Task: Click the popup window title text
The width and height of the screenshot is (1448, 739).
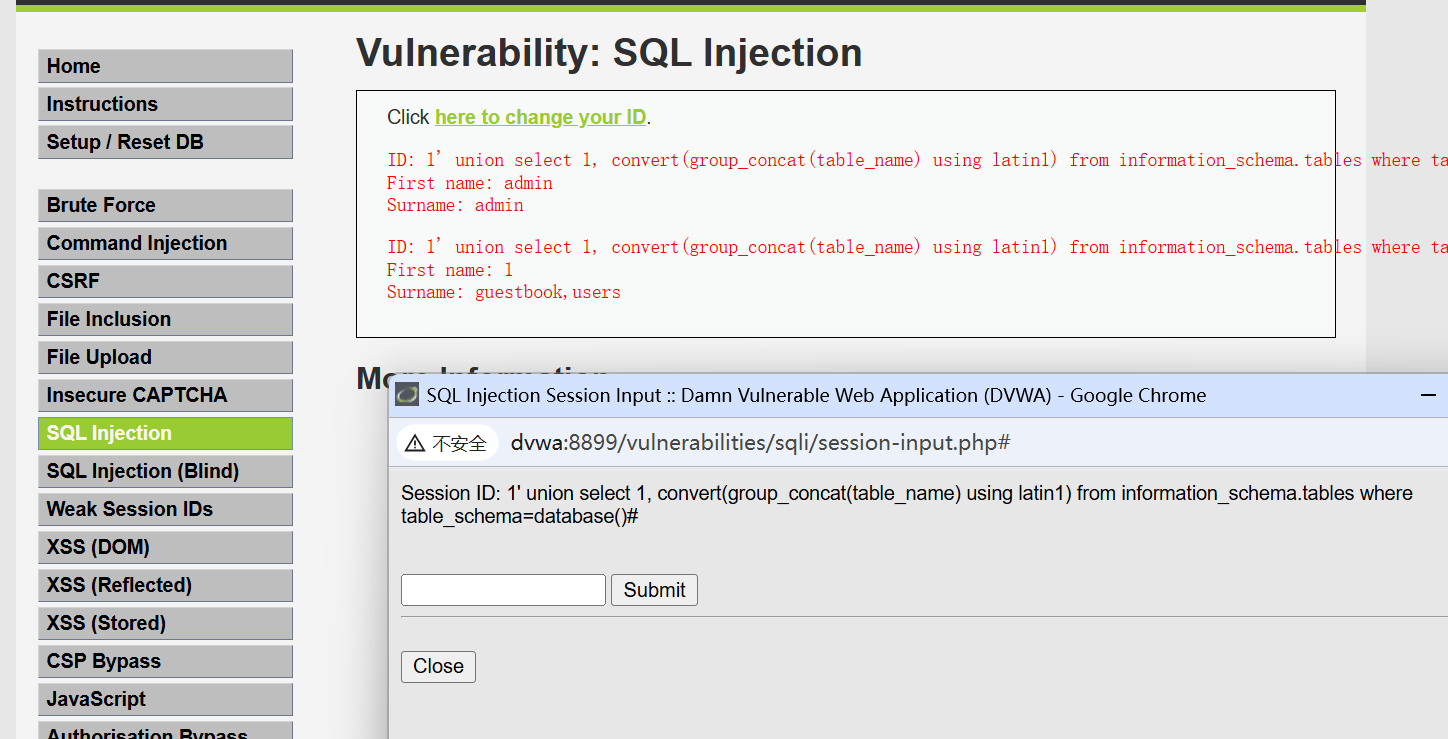Action: [816, 395]
